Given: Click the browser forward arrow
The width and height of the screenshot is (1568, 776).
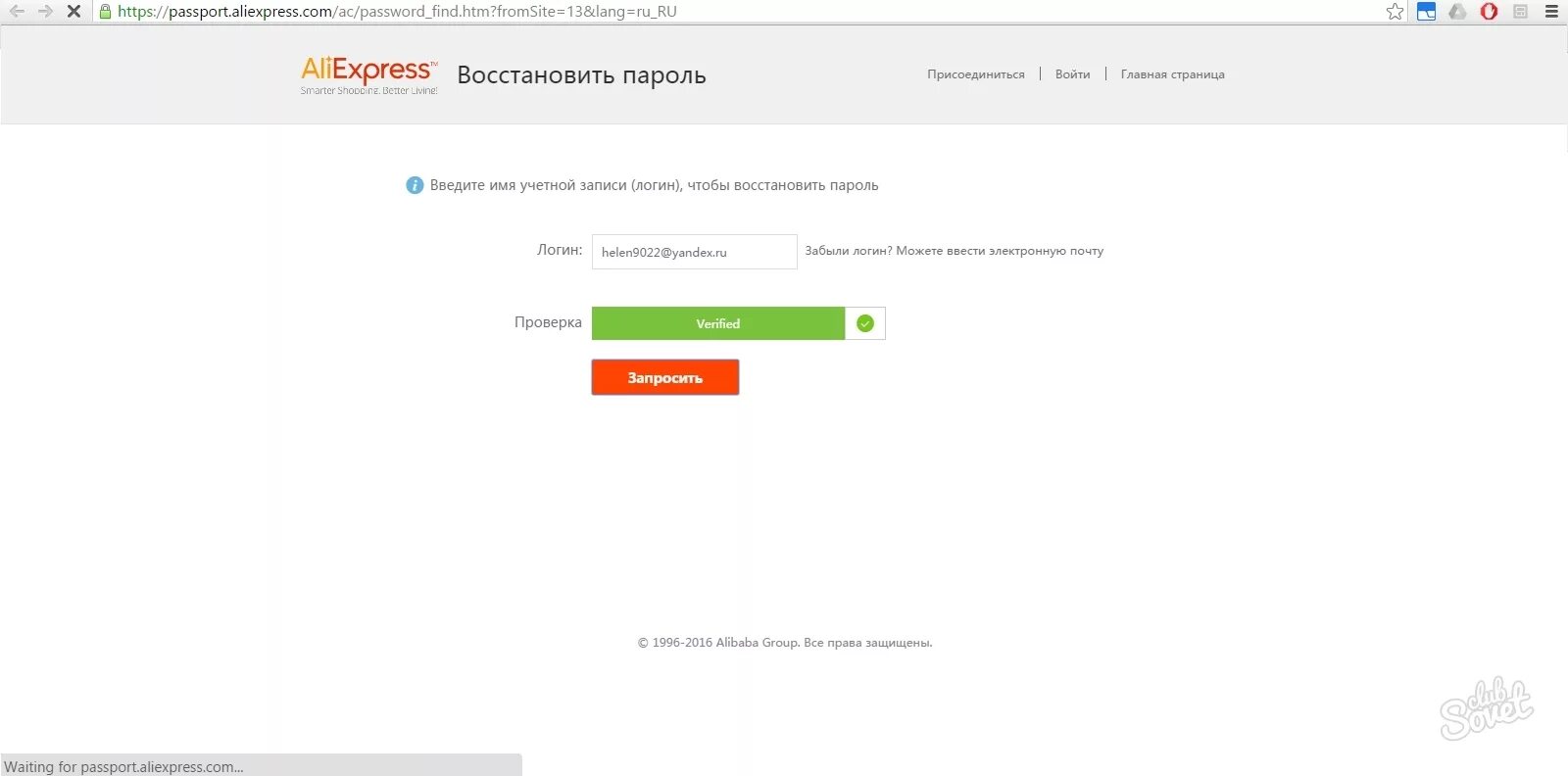Looking at the screenshot, I should tap(45, 12).
